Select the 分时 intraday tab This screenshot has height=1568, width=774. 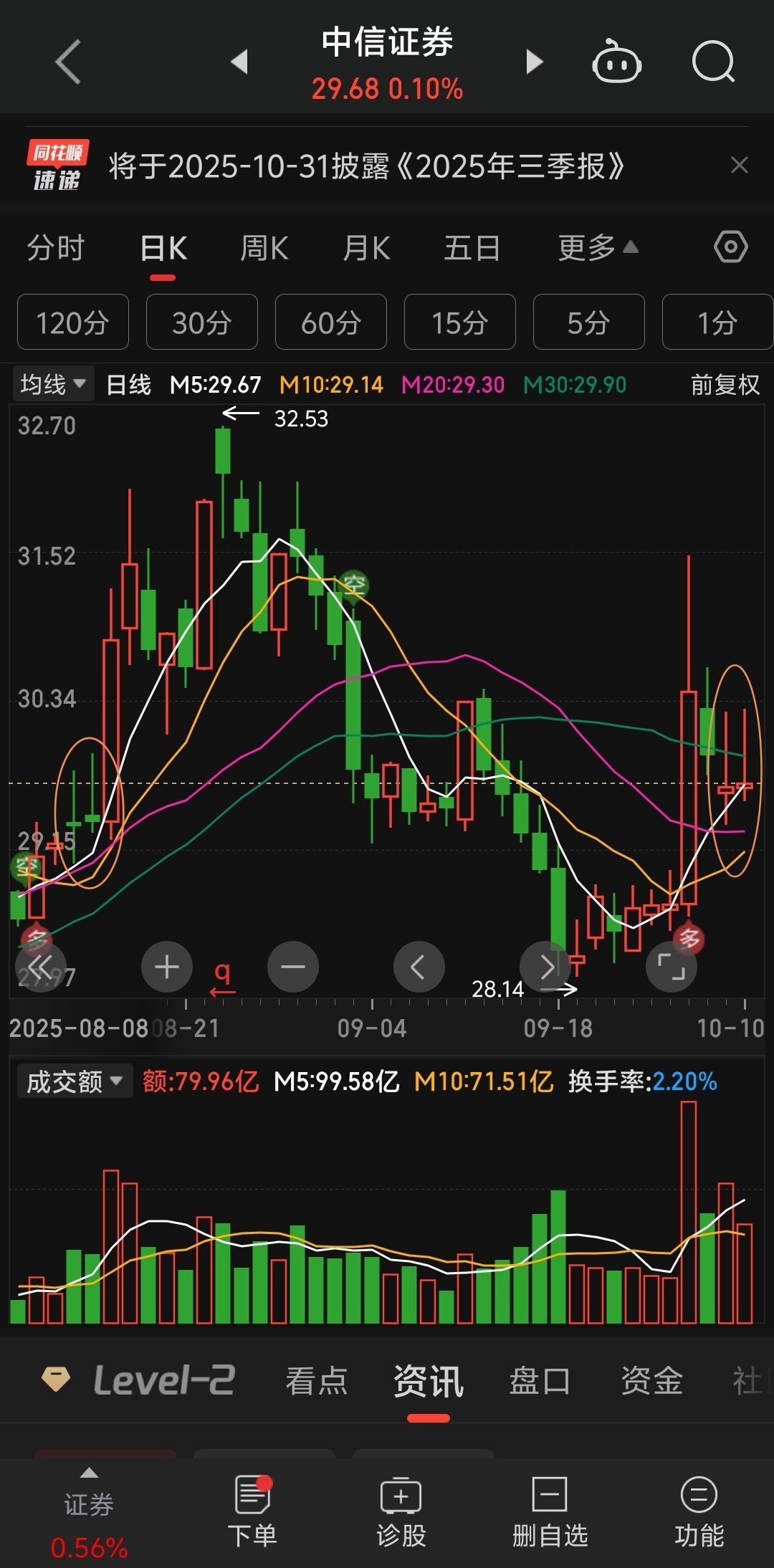tap(56, 249)
